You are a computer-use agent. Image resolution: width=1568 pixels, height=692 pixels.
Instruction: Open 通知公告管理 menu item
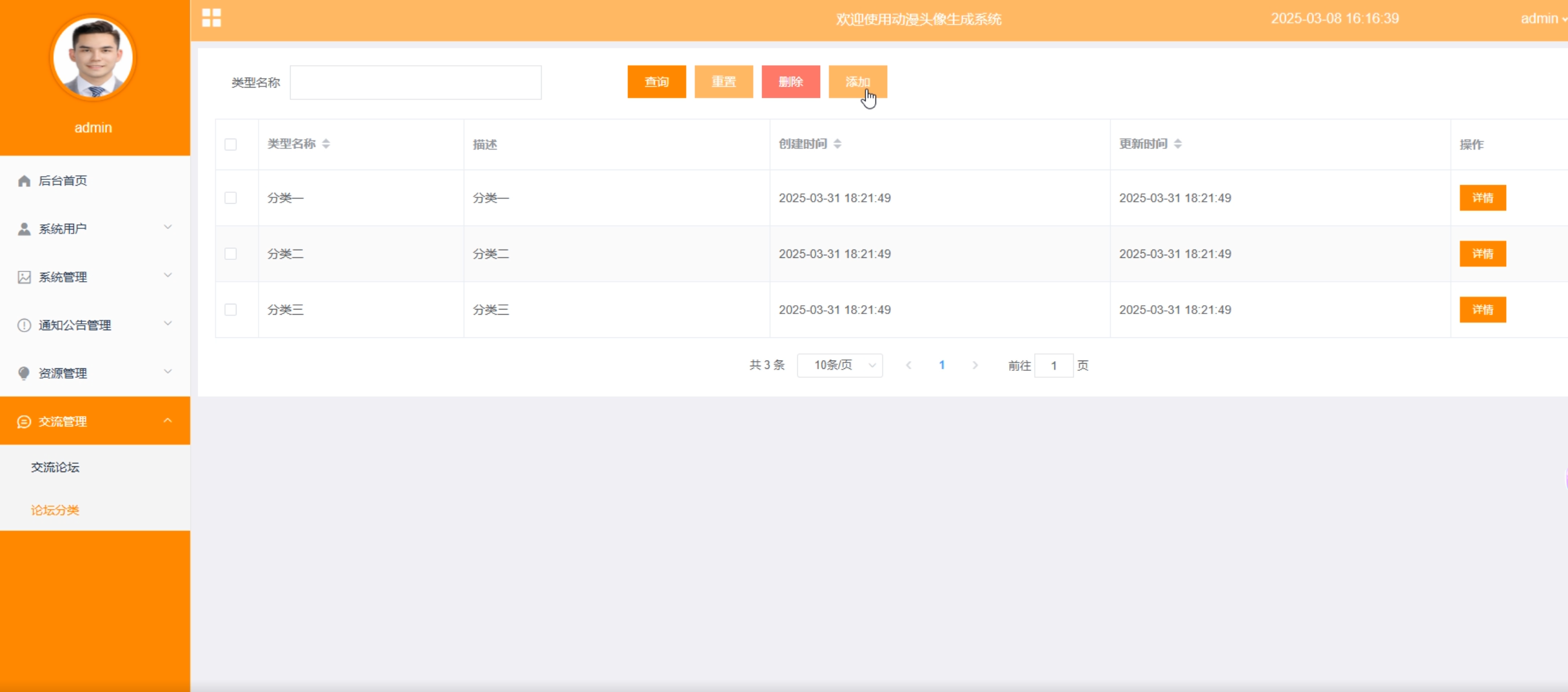(95, 325)
